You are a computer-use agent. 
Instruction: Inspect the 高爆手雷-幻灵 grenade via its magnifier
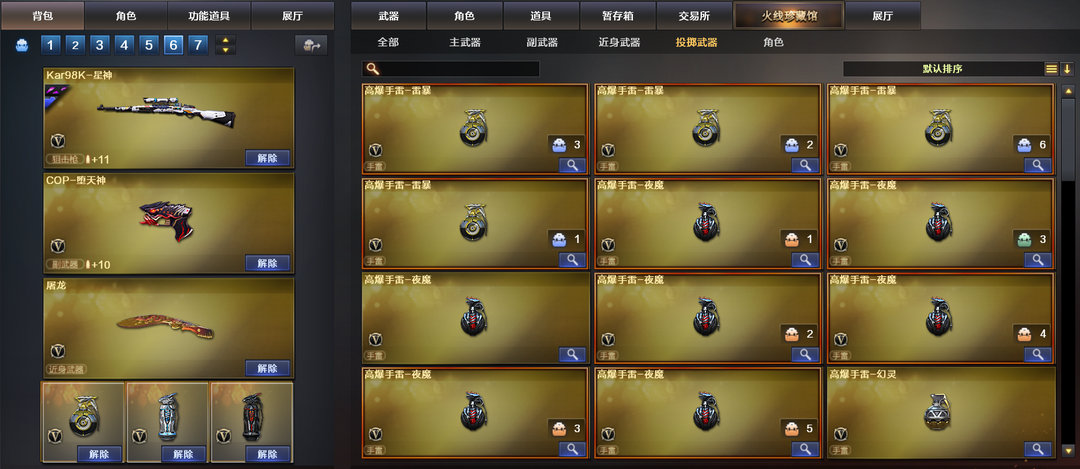[1037, 449]
